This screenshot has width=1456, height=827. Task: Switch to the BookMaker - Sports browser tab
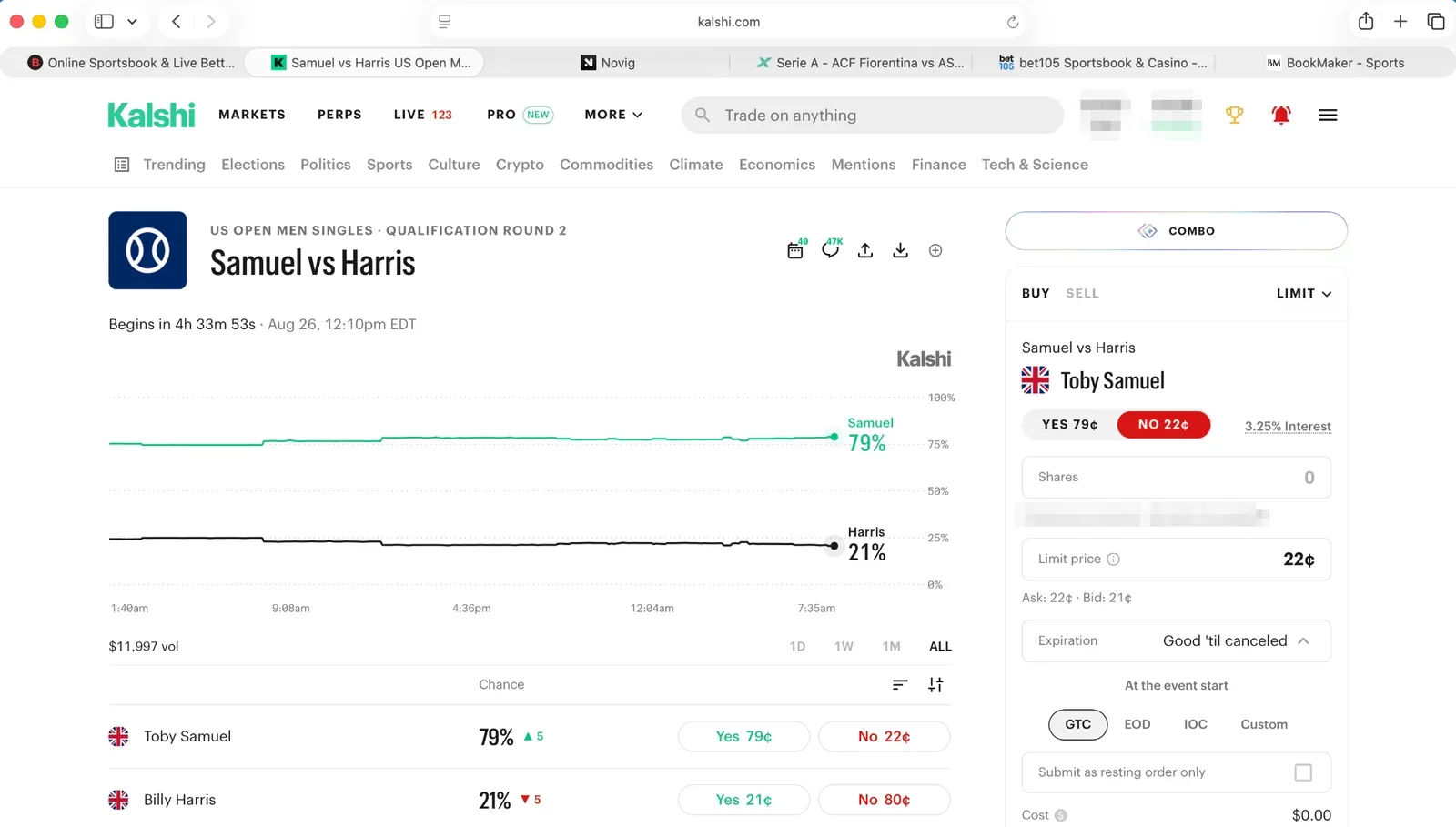click(1335, 63)
